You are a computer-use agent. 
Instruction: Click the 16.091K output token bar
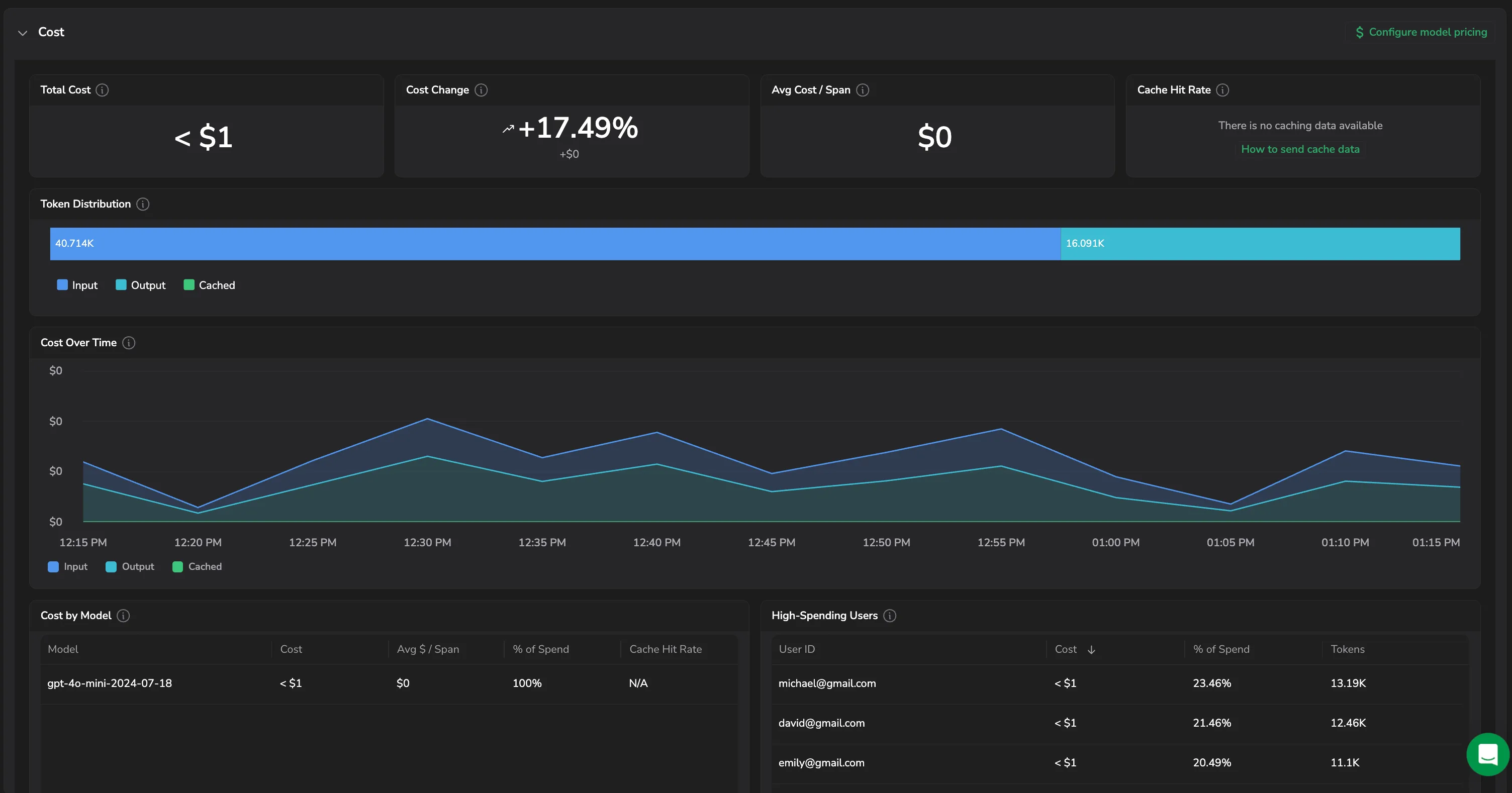click(x=1260, y=244)
